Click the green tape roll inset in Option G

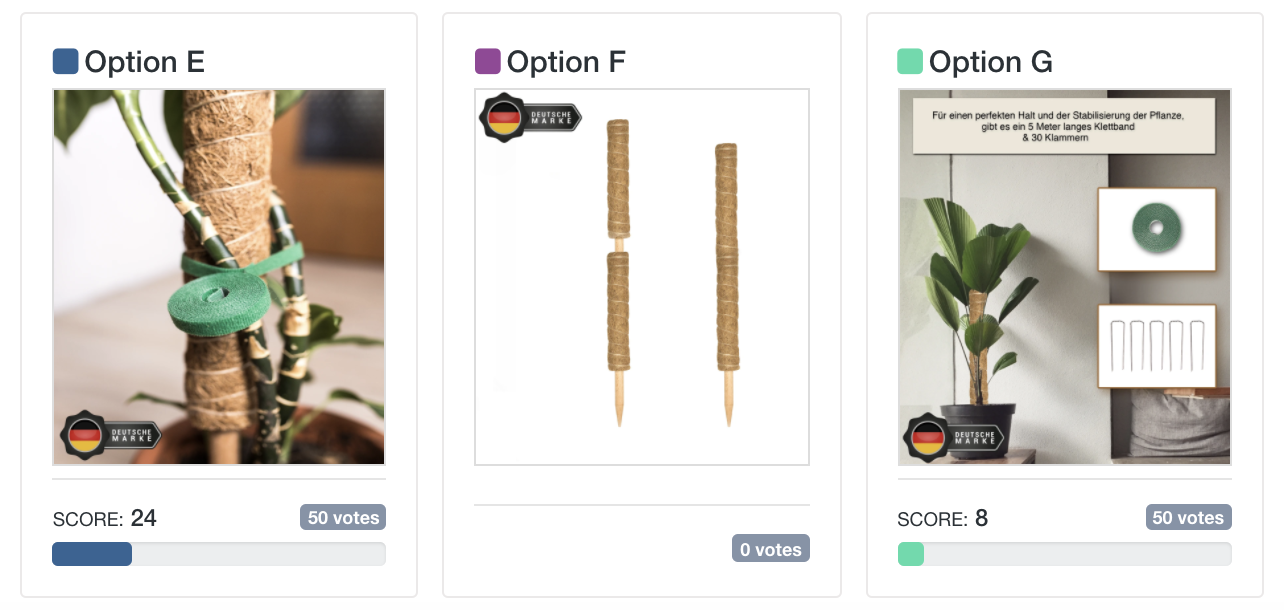(1156, 229)
